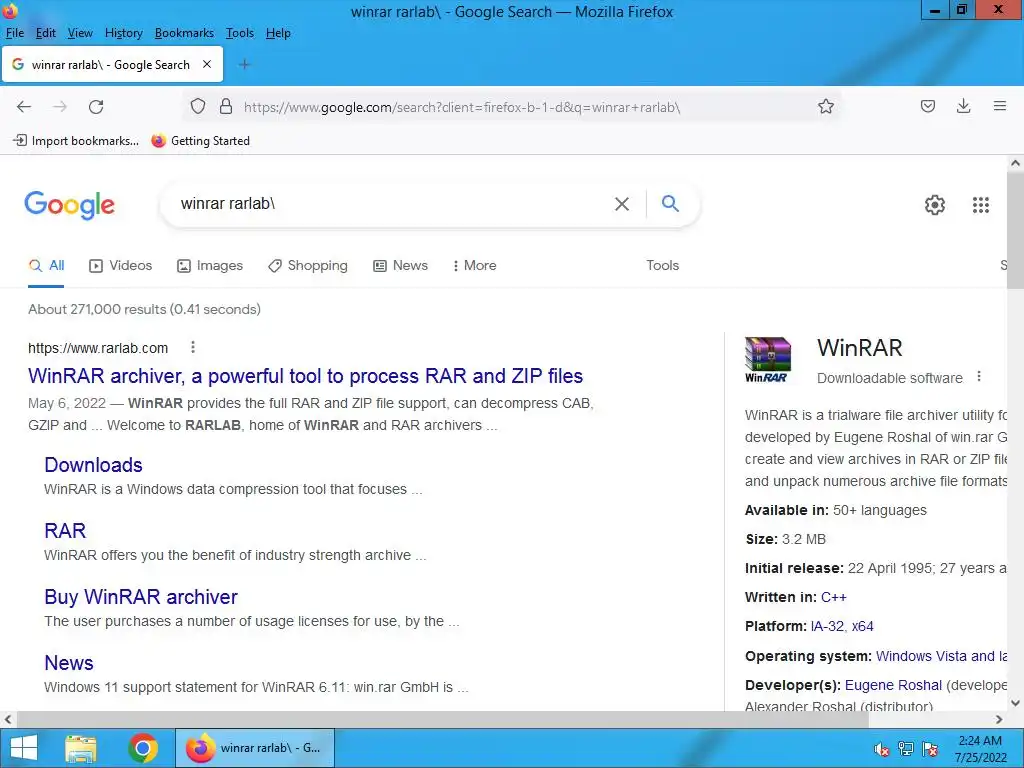This screenshot has height=768, width=1024.
Task: Open the Bookmarks menu
Action: pyautogui.click(x=184, y=33)
